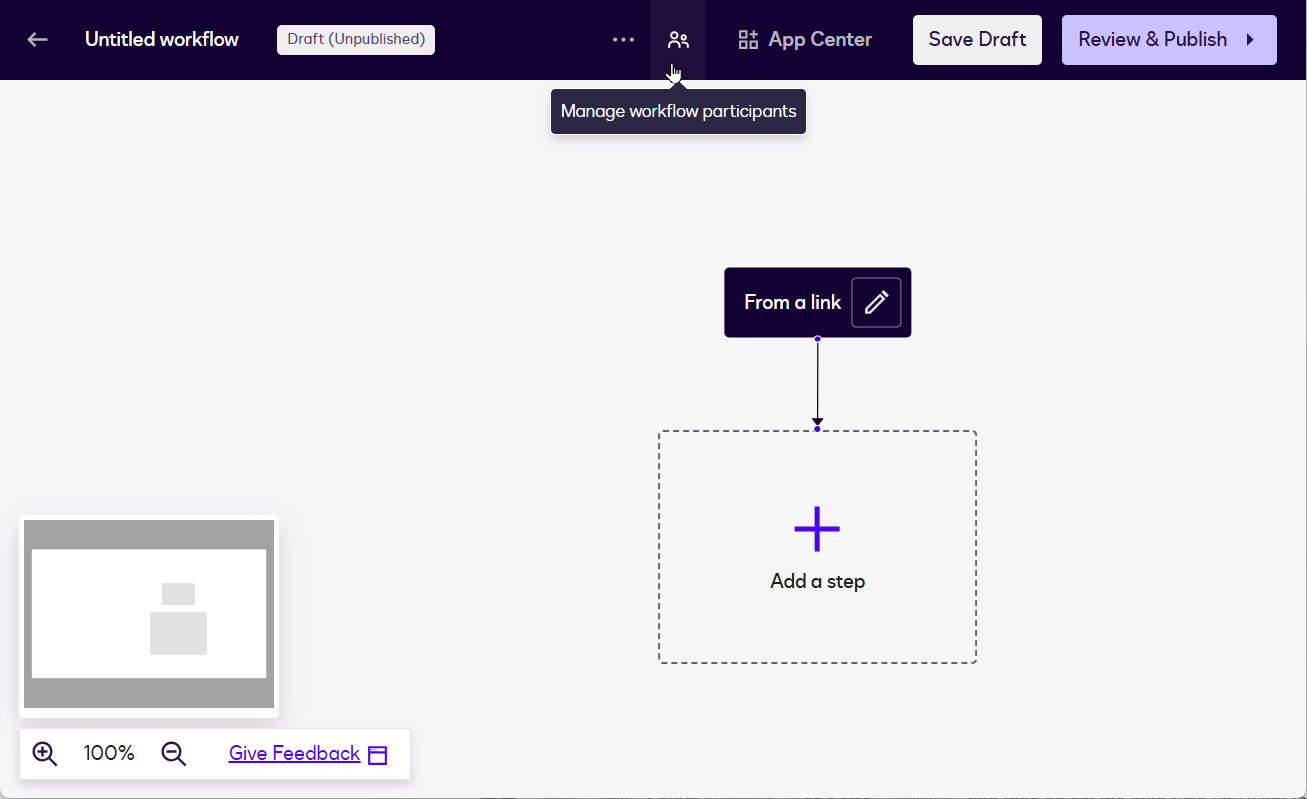1307x799 pixels.
Task: Click the 100% zoom level indicator
Action: pyautogui.click(x=108, y=753)
